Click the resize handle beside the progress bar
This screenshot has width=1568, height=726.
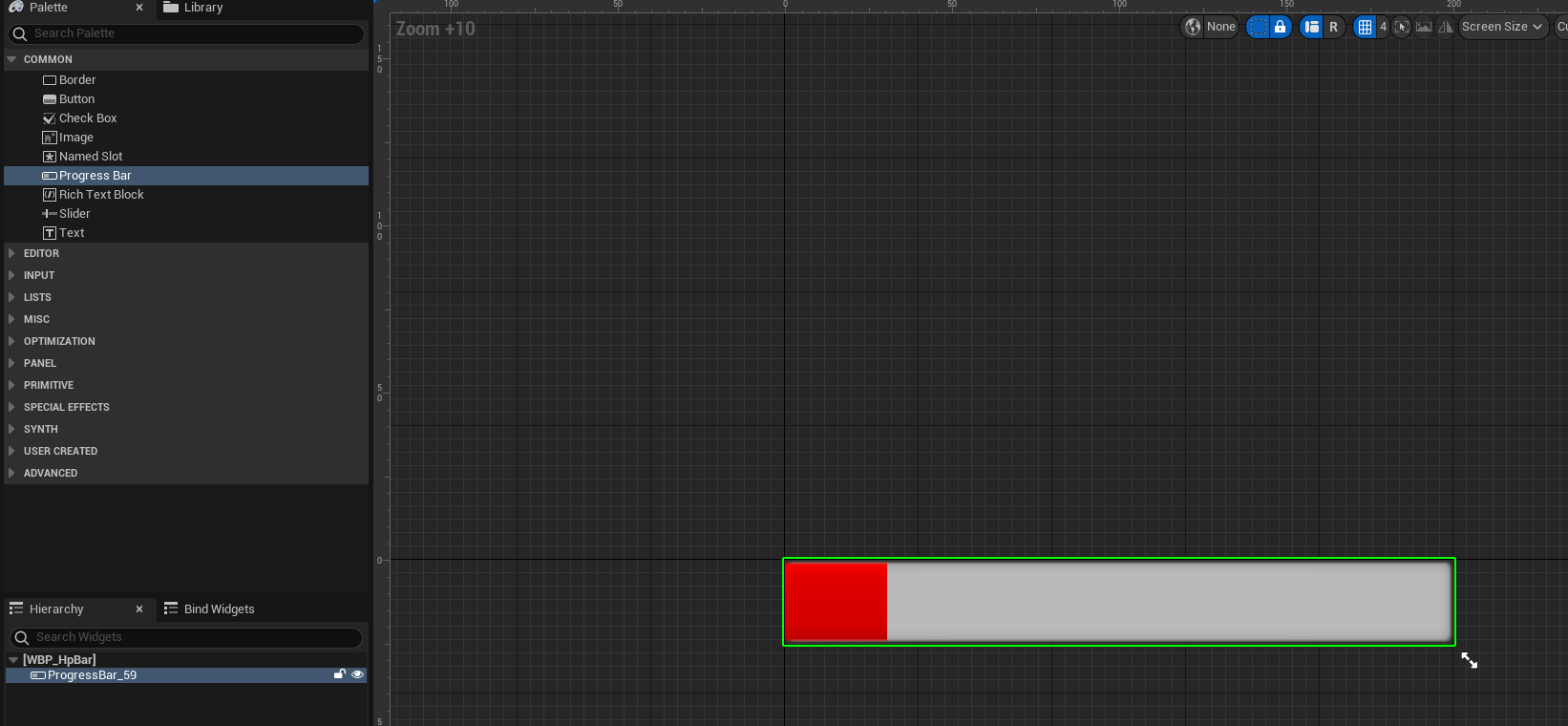point(1470,660)
